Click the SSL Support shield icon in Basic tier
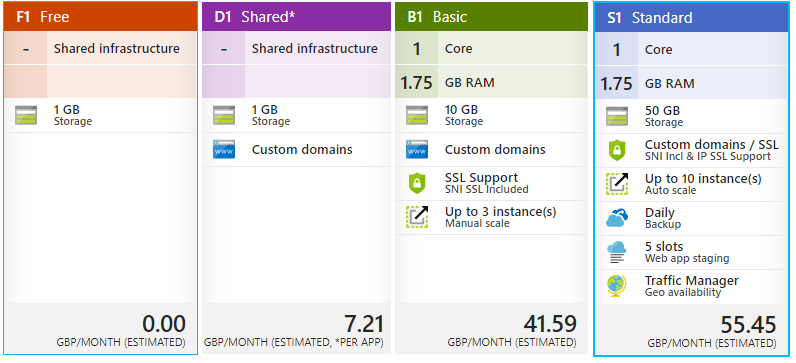The height and width of the screenshot is (363, 796). click(417, 183)
